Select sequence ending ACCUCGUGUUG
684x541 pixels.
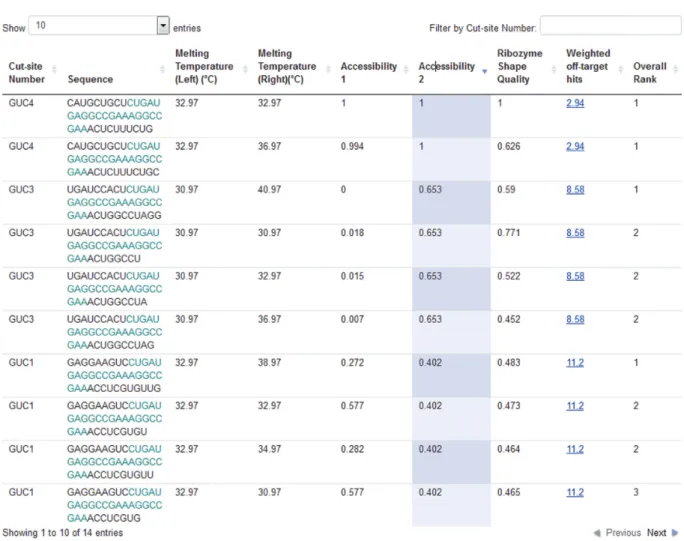coord(114,375)
